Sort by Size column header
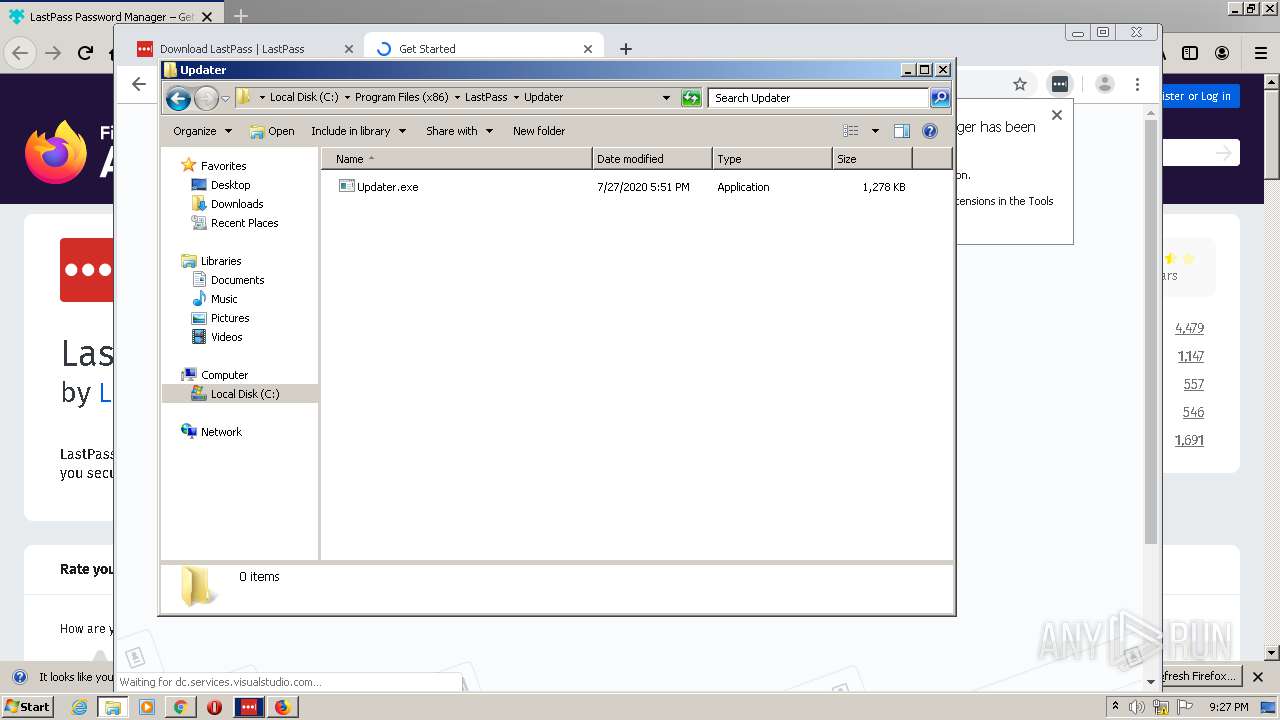The width and height of the screenshot is (1280, 720). point(872,159)
